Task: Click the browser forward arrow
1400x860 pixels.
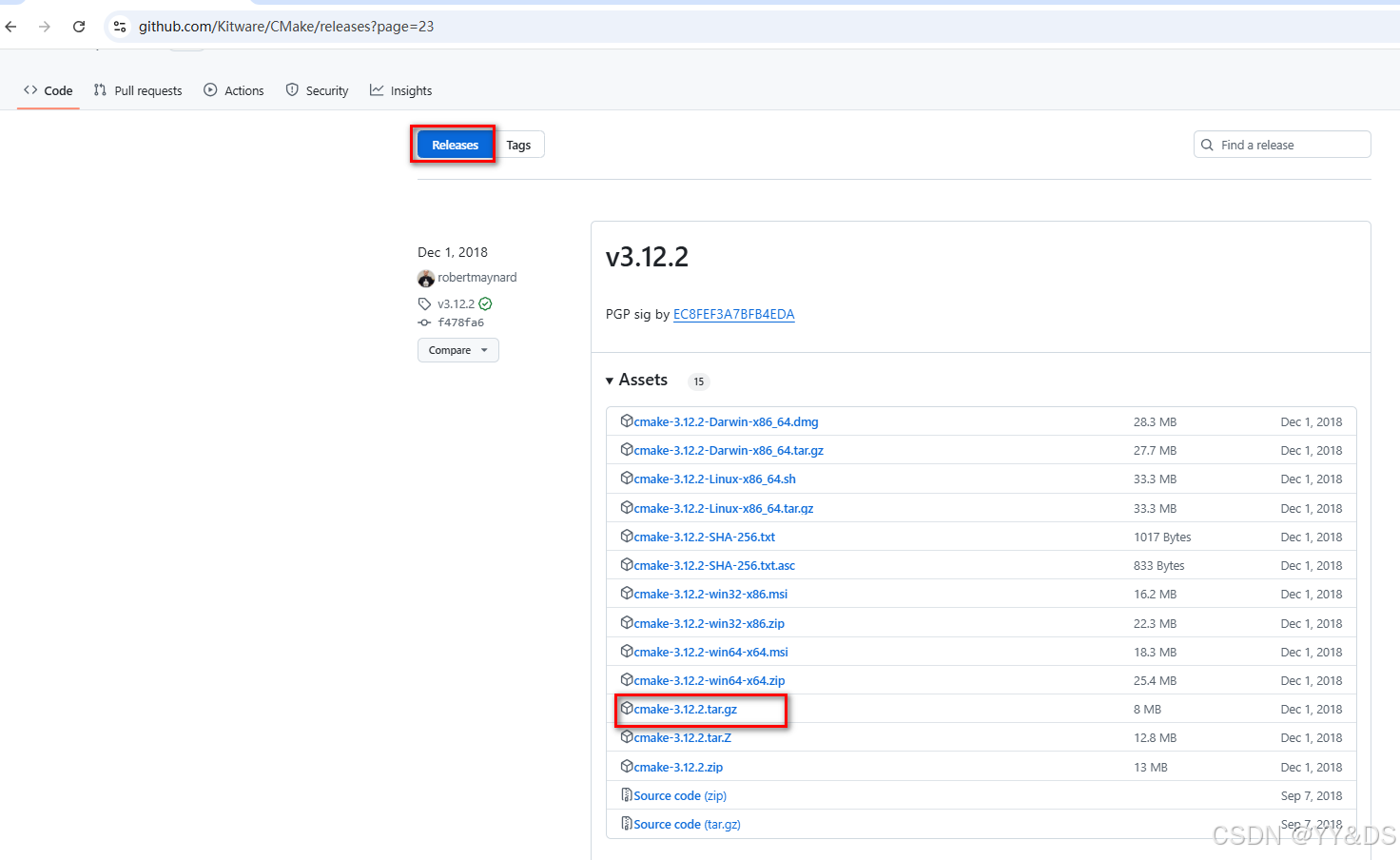Action: [45, 27]
